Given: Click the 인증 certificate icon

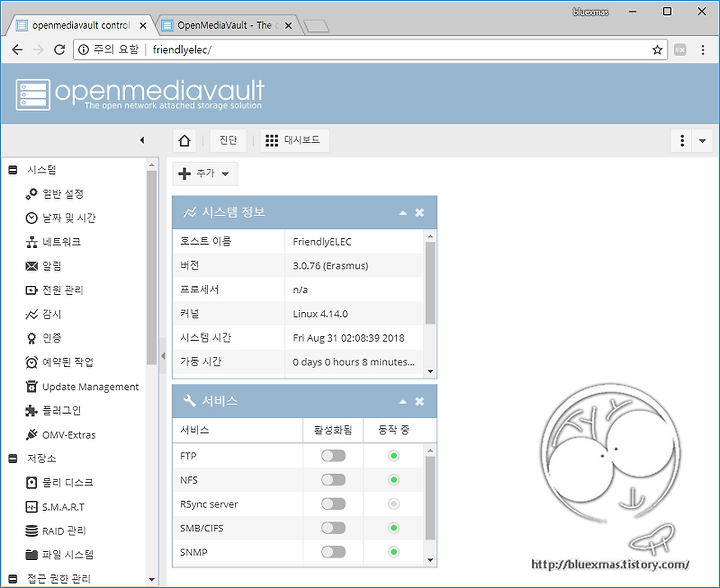Looking at the screenshot, I should [31, 338].
